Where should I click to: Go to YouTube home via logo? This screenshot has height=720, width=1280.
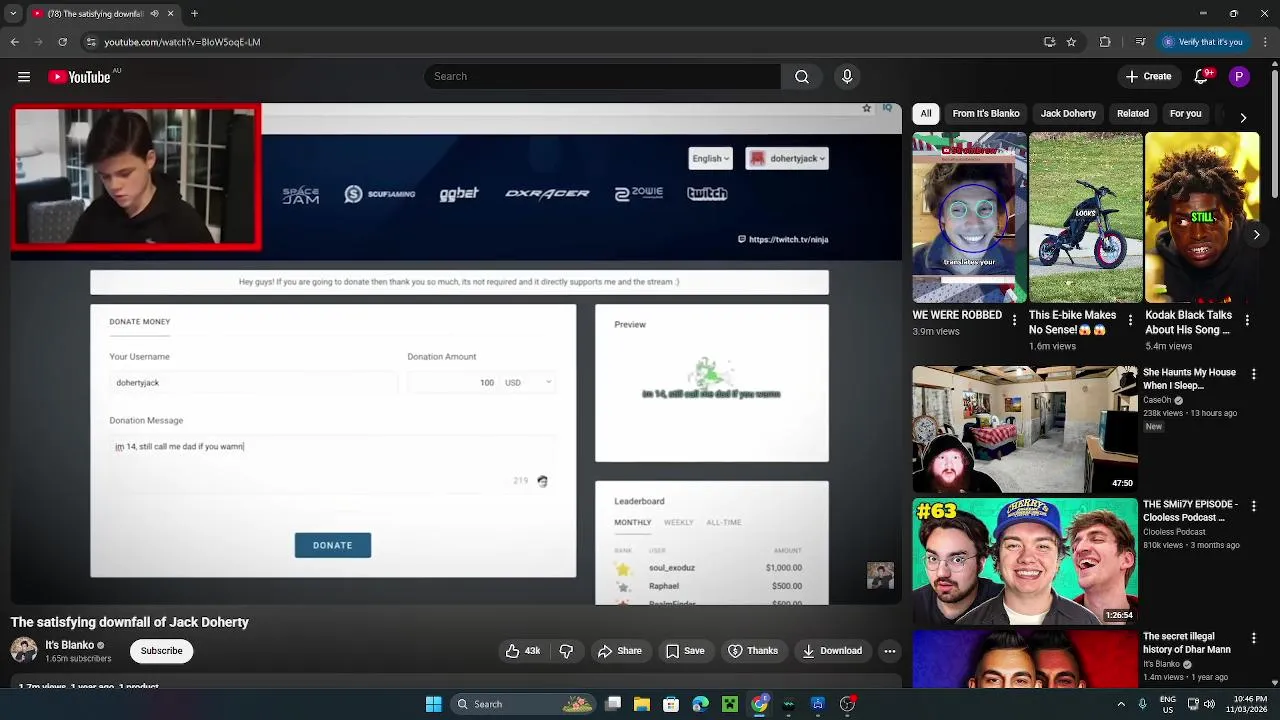tap(79, 77)
